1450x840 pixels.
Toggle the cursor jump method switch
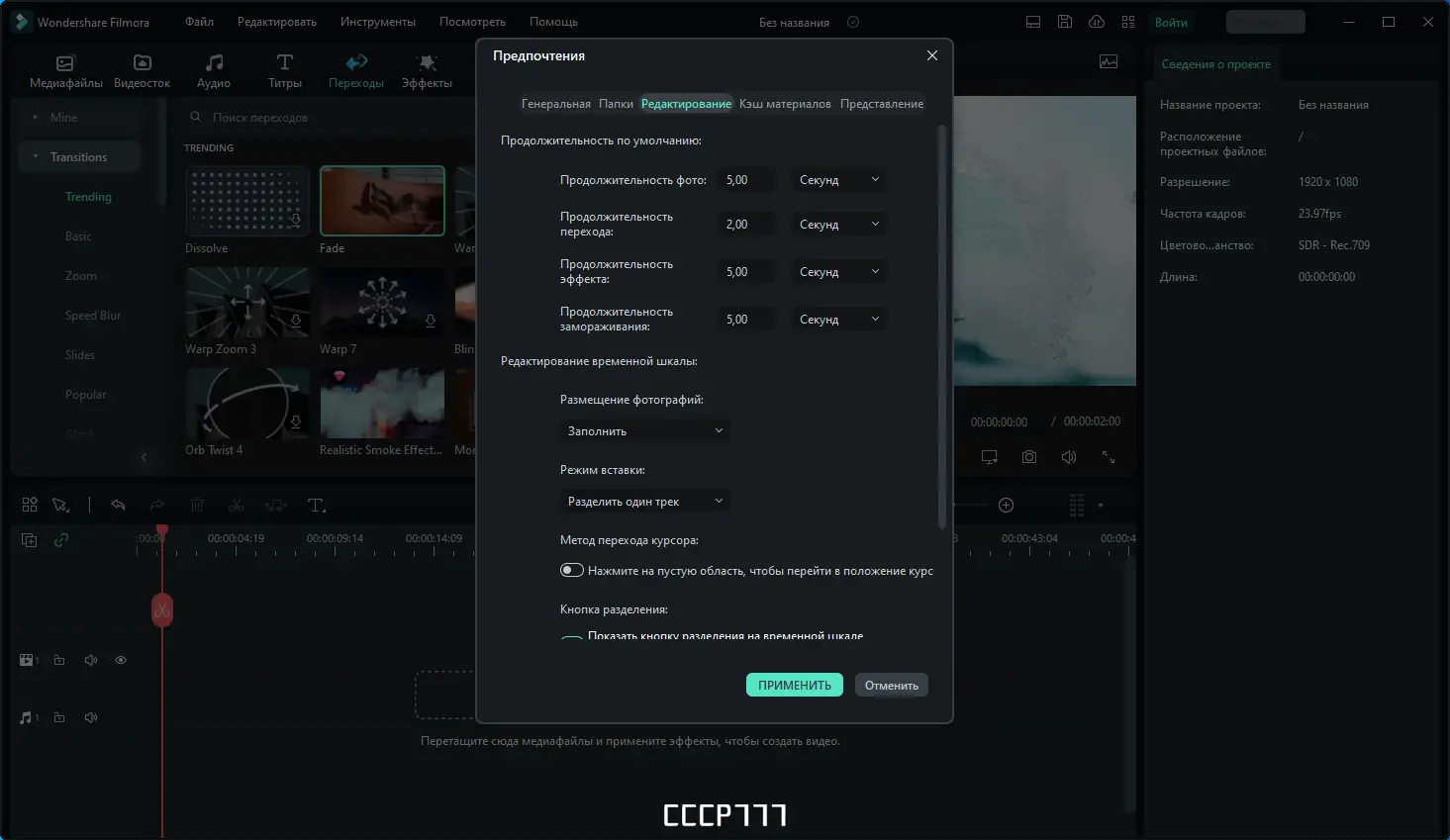coord(572,570)
